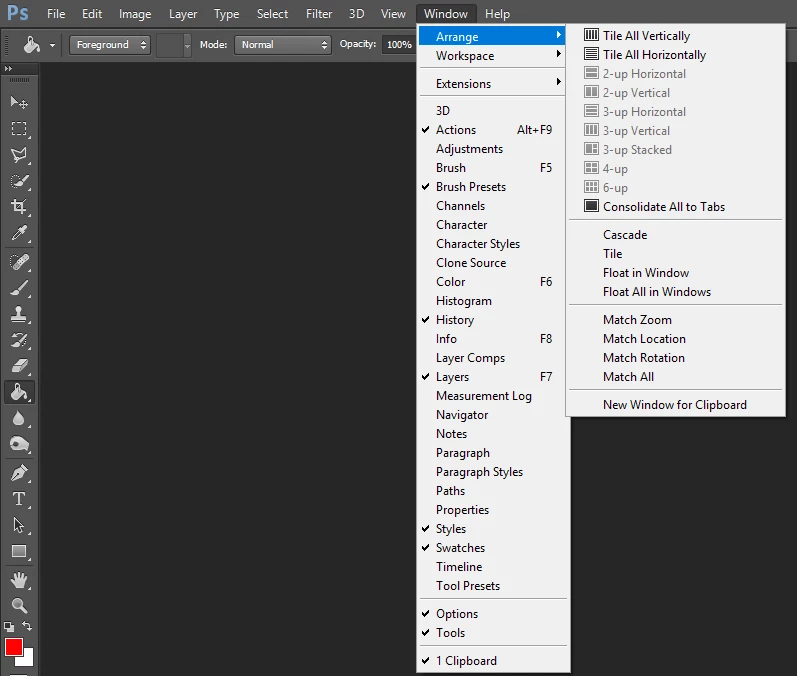Open the Help menu
This screenshot has width=797, height=676.
point(497,14)
